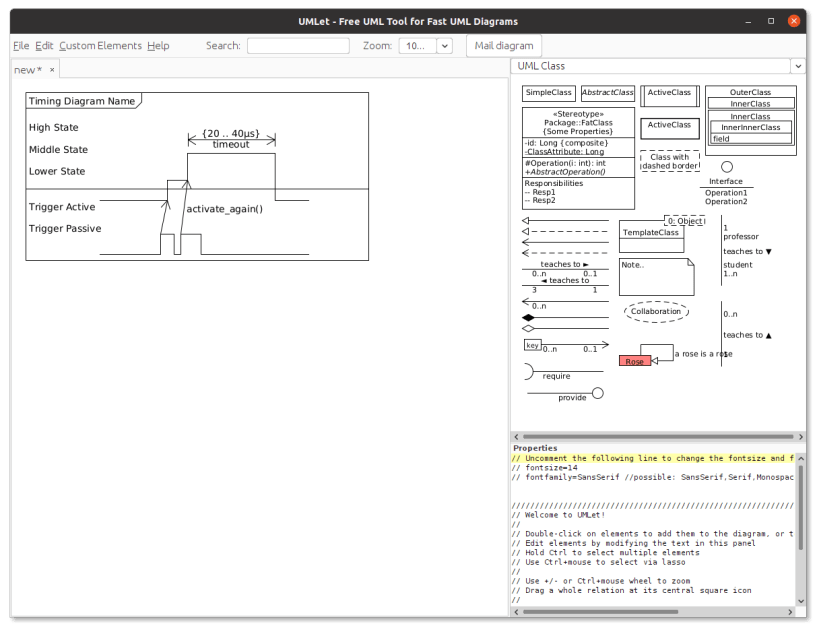819x630 pixels.
Task: Expand the UML Class palette dropdown
Action: [798, 66]
